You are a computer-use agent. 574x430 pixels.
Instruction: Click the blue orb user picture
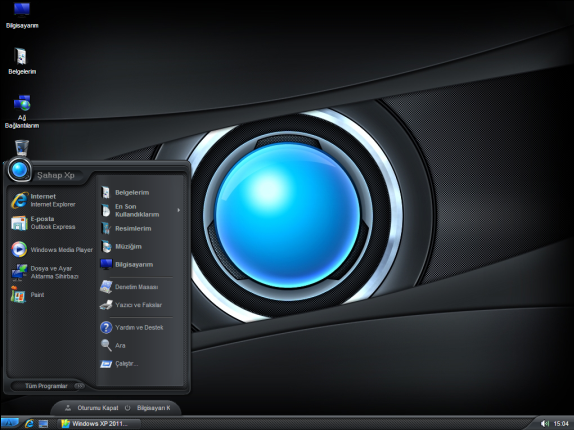19,170
